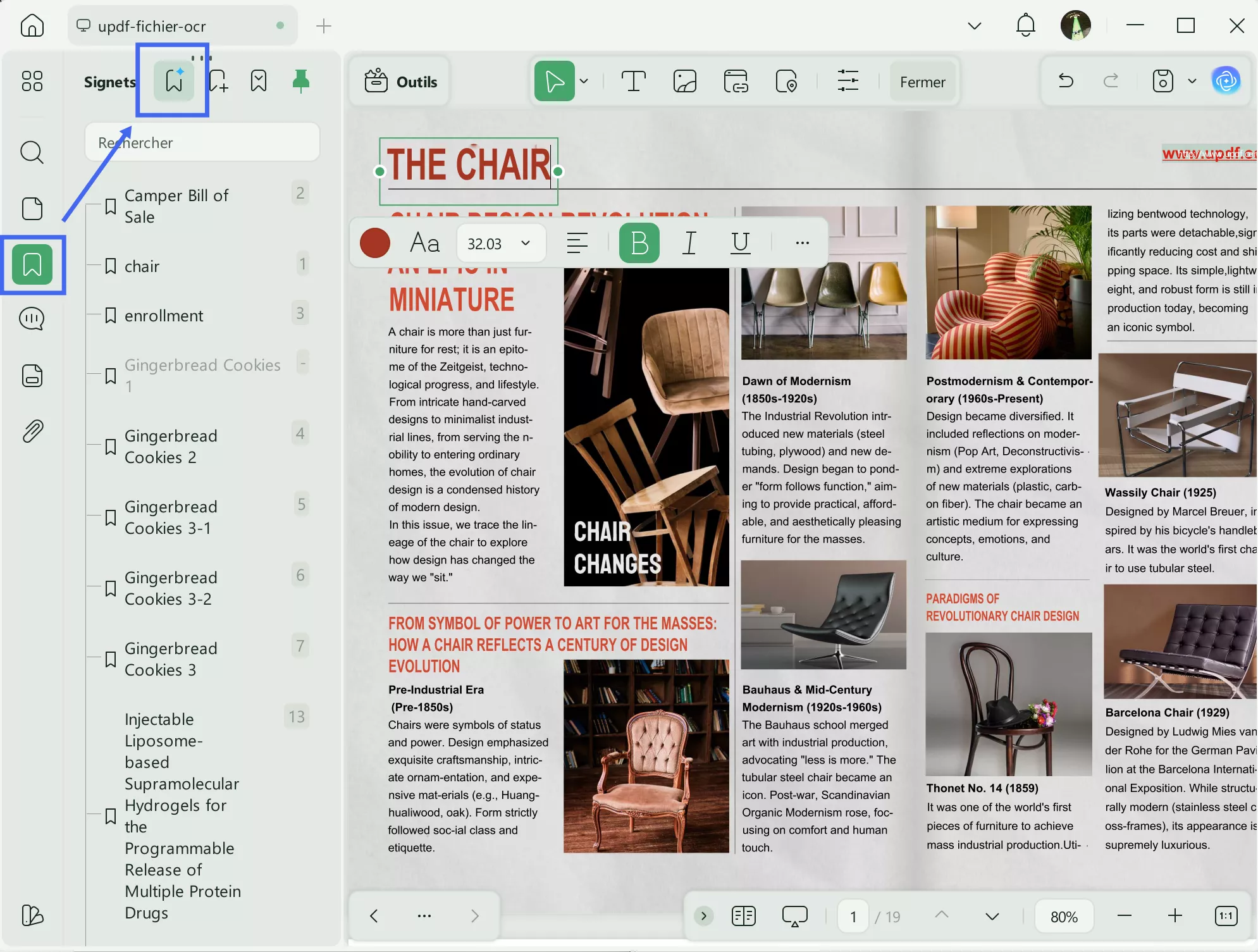Image resolution: width=1258 pixels, height=952 pixels.
Task: Click the AI bookmark generation icon
Action: [174, 81]
